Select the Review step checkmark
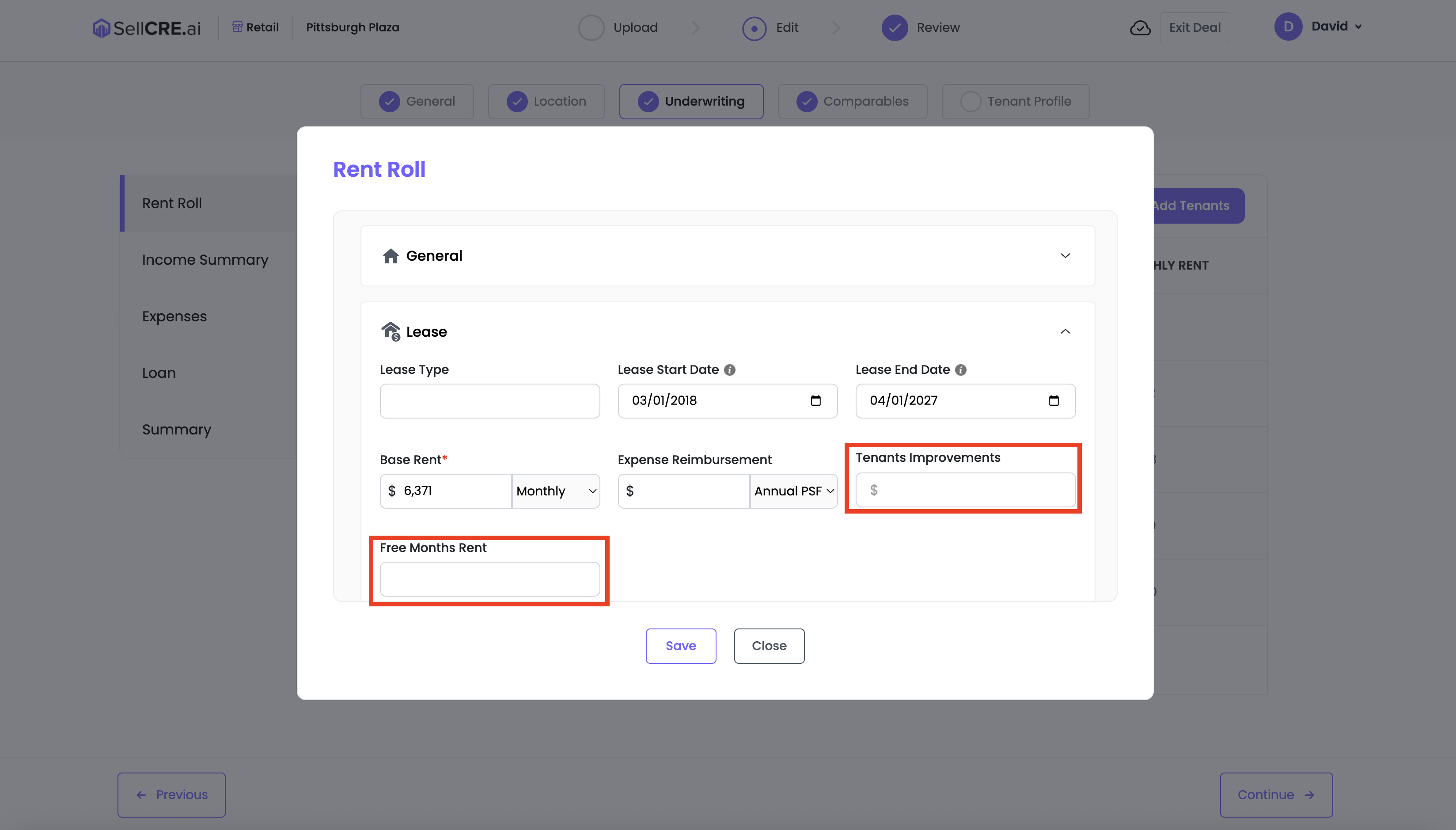This screenshot has height=830, width=1456. [x=895, y=28]
